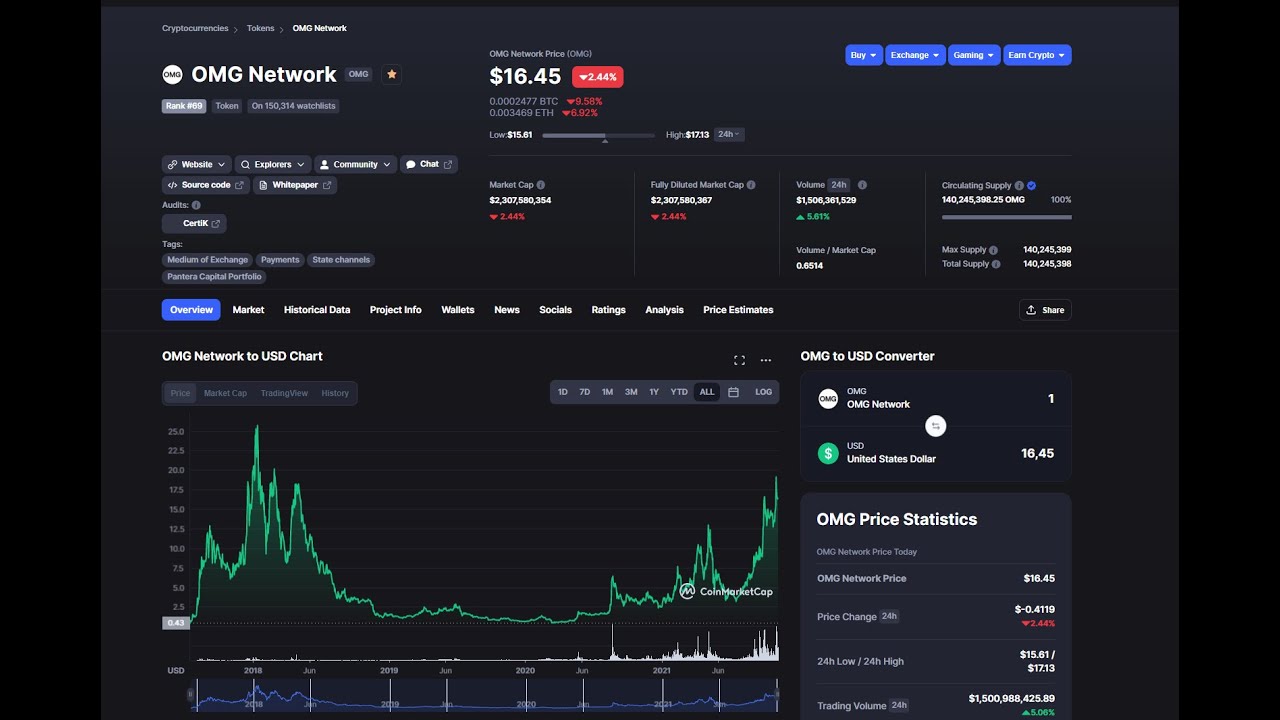Image resolution: width=1280 pixels, height=720 pixels.
Task: Open the News tab
Action: pyautogui.click(x=507, y=310)
